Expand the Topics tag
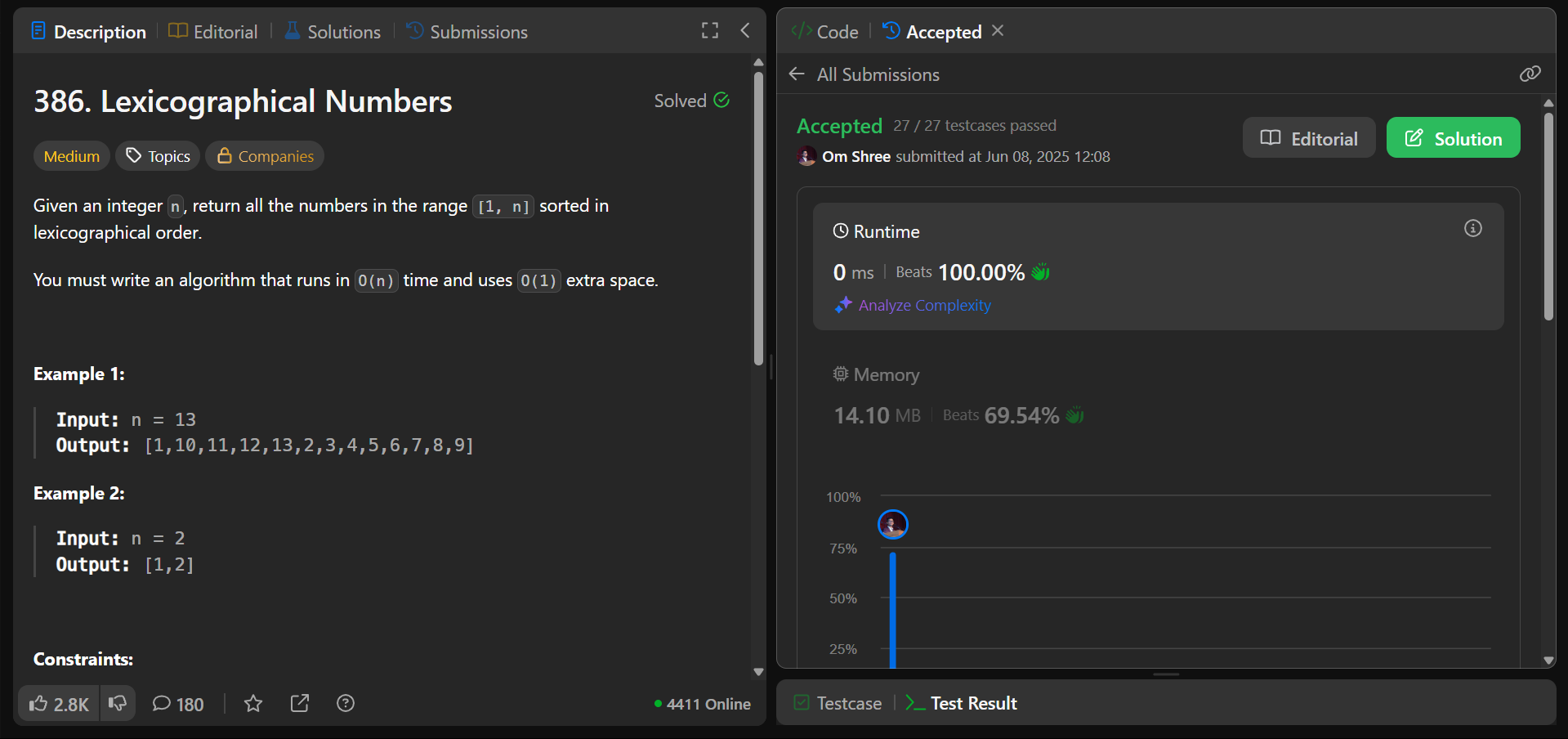 click(x=158, y=156)
